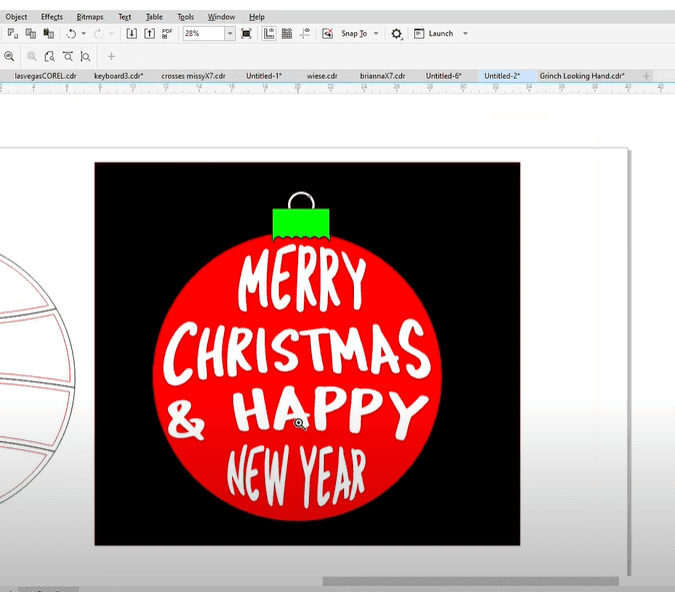Click the Paste icon in toolbar

tap(50, 33)
